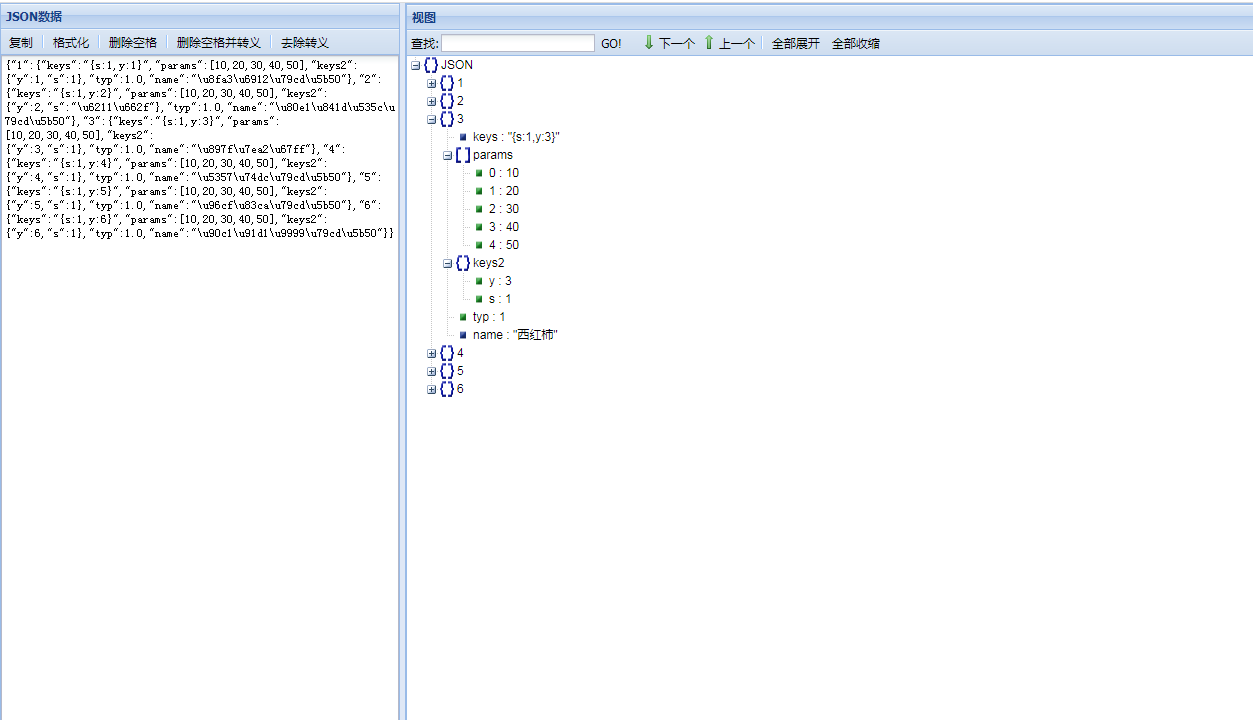Click the array bracket icon next to params

(461, 155)
